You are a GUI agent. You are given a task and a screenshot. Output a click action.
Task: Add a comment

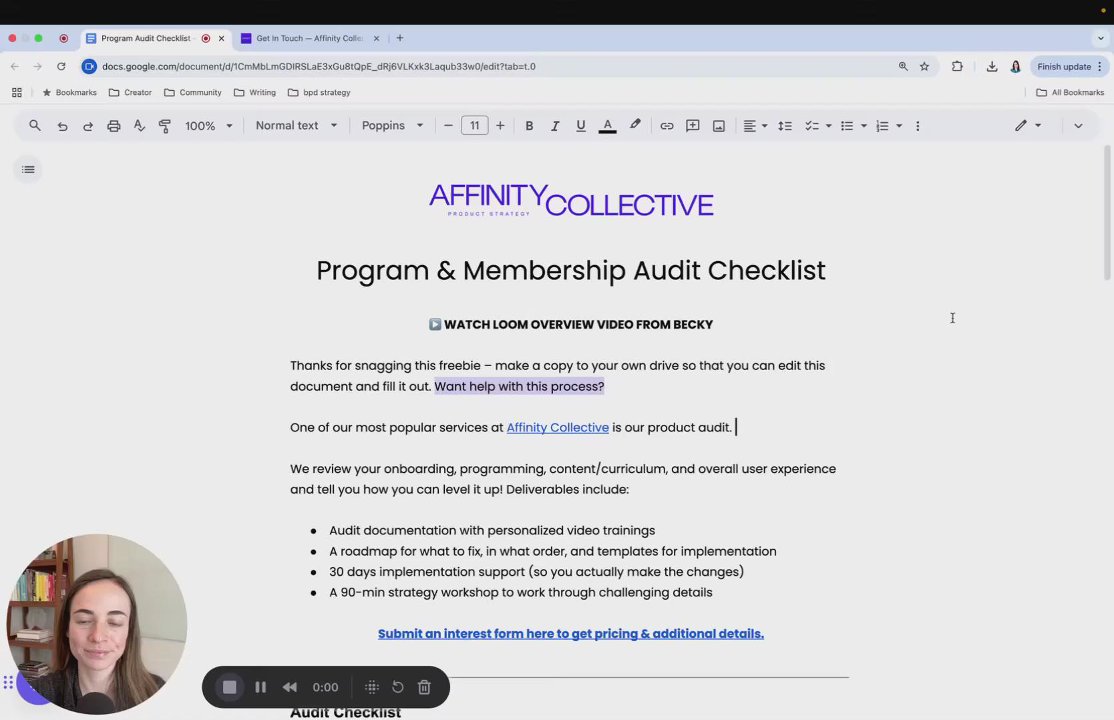(x=693, y=126)
